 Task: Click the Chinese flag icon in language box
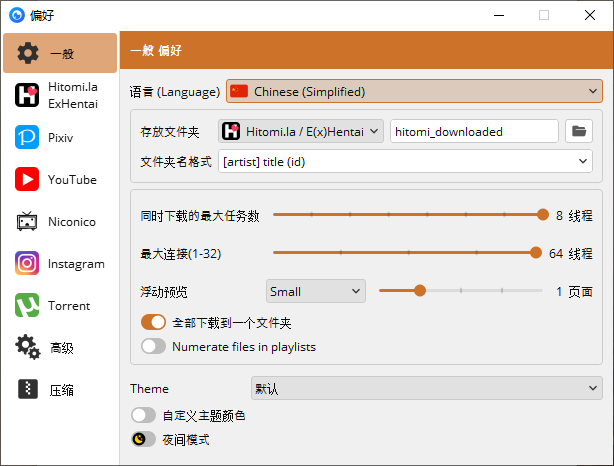[x=239, y=91]
